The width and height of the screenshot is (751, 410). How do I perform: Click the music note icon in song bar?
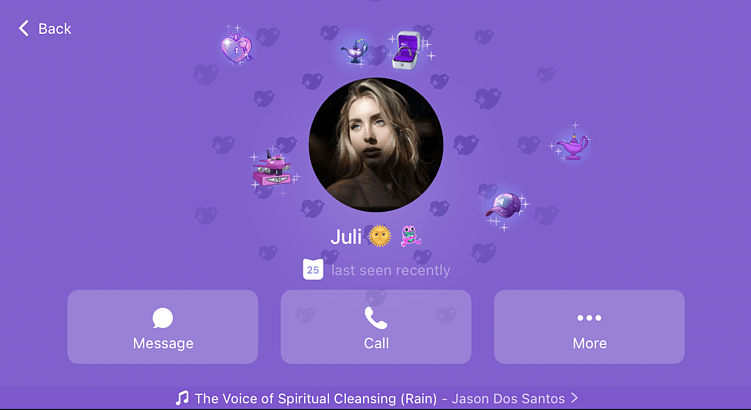(182, 398)
